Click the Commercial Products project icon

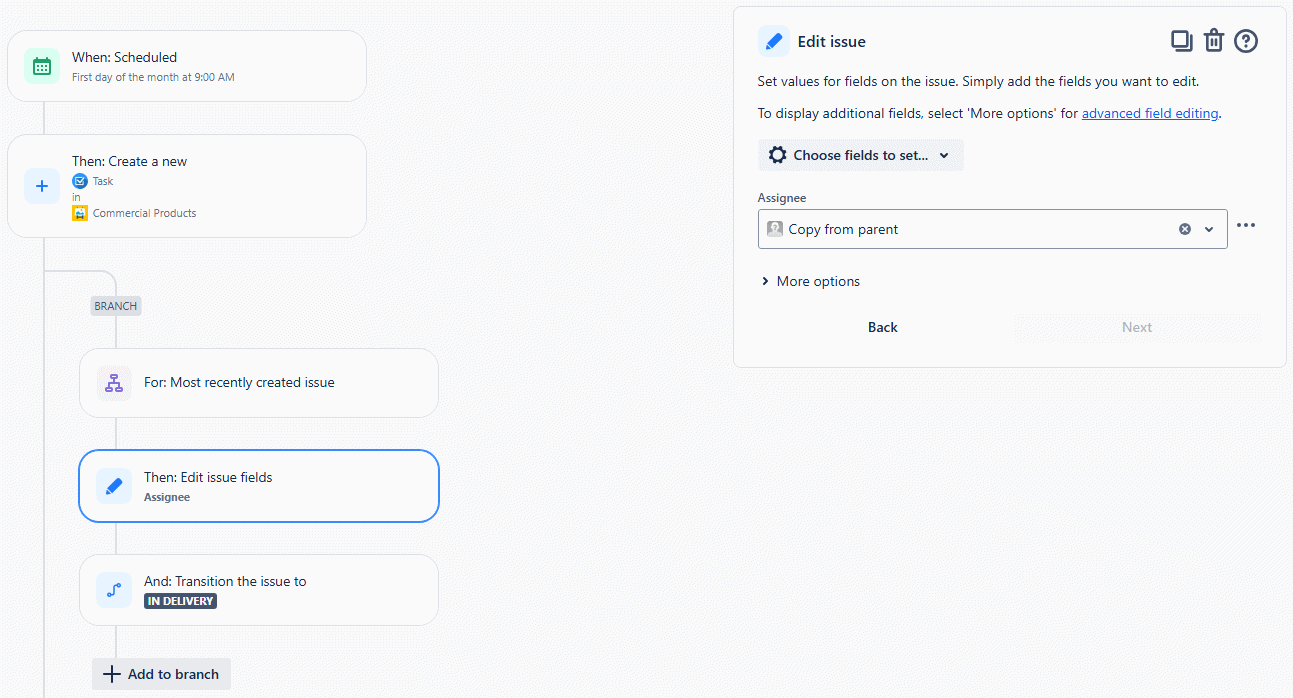click(81, 213)
